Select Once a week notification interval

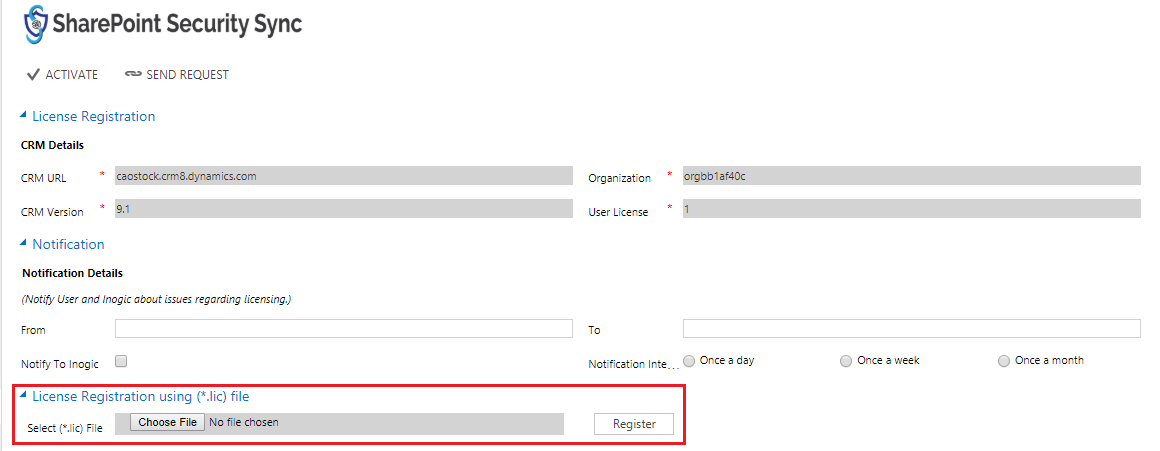click(x=846, y=362)
